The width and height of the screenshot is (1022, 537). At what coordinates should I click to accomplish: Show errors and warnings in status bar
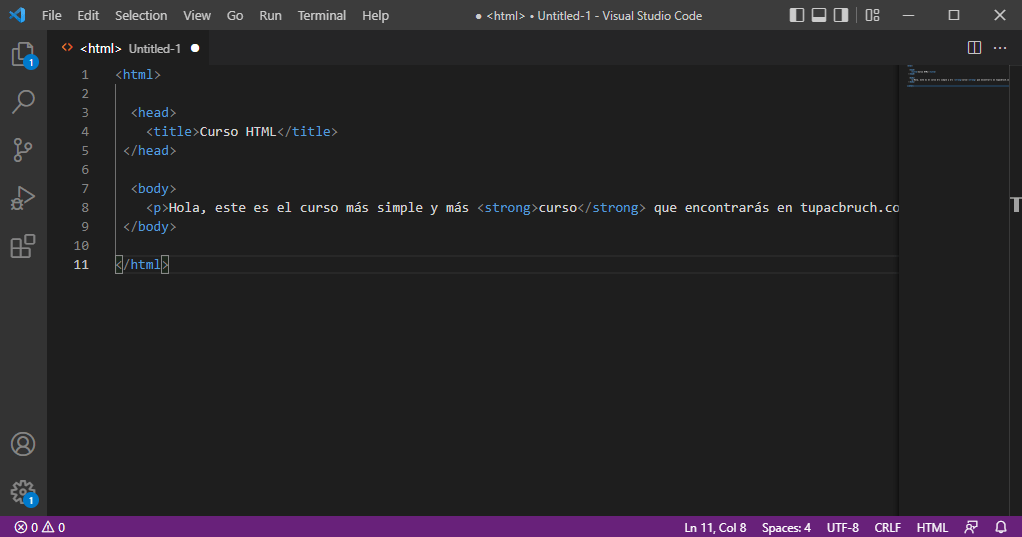(x=40, y=527)
